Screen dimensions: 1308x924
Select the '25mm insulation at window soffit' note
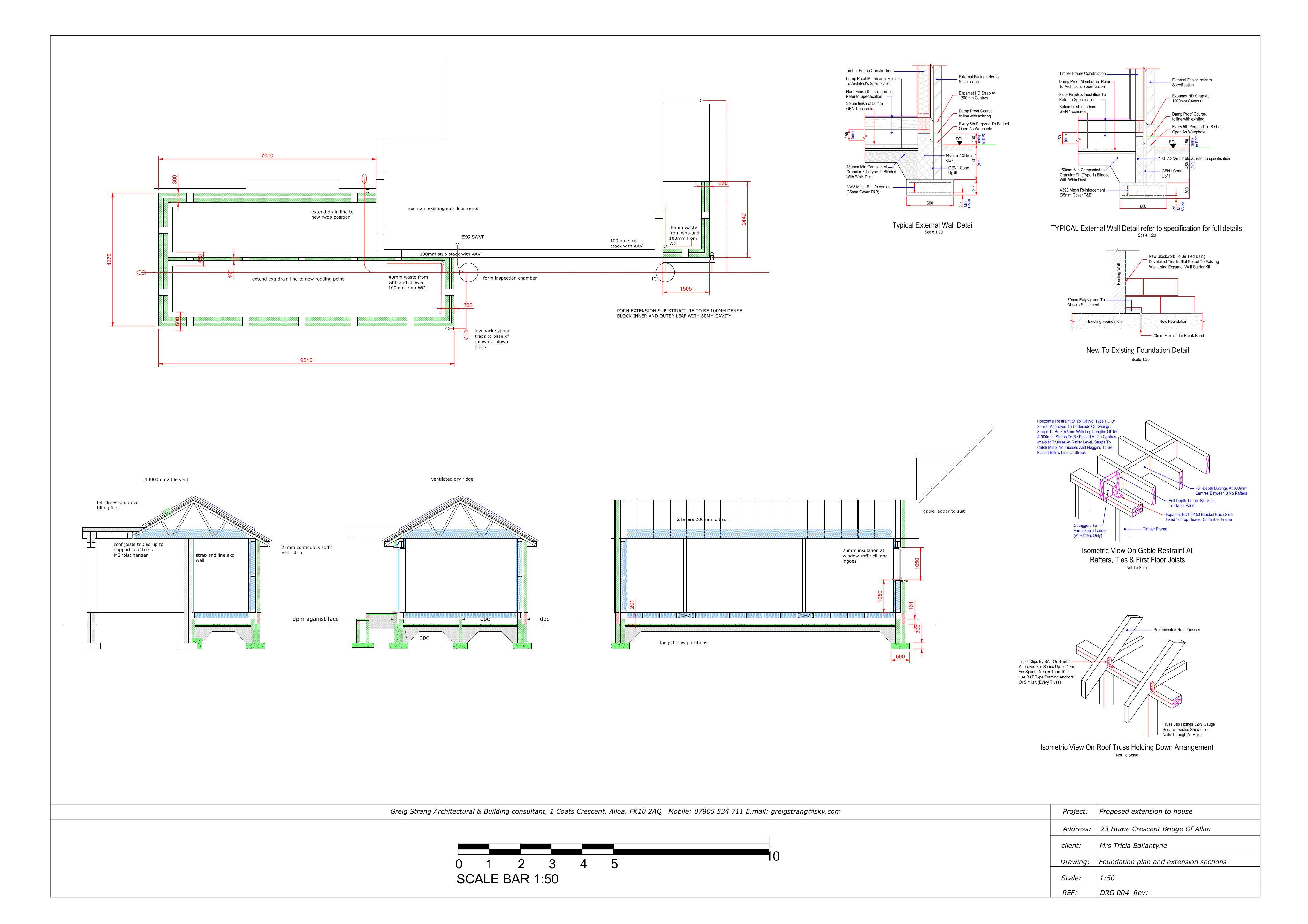pyautogui.click(x=865, y=556)
